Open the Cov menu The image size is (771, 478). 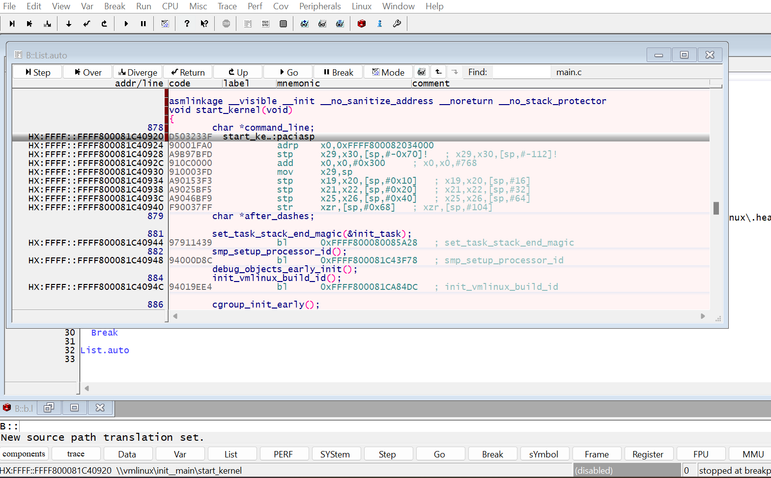click(x=281, y=6)
